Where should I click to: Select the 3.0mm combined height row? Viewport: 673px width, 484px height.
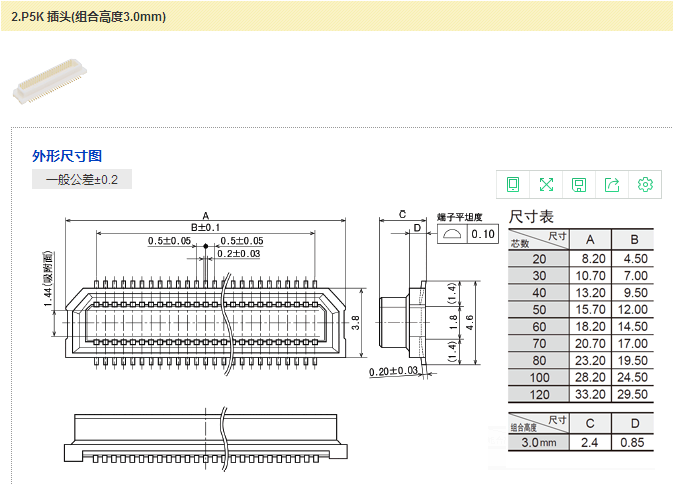pyautogui.click(x=580, y=442)
